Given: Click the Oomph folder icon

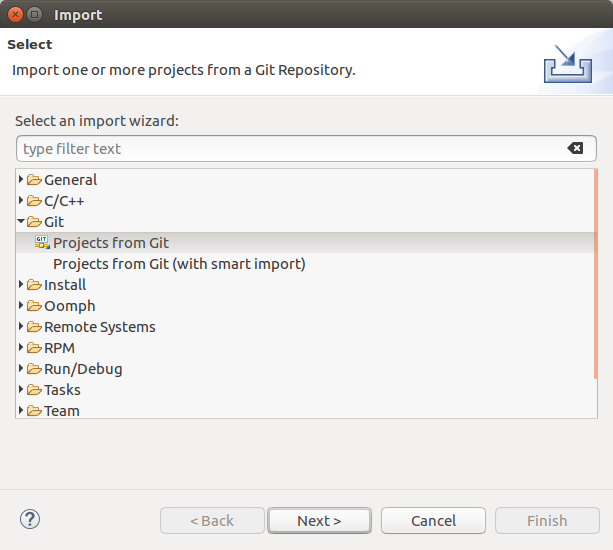Looking at the screenshot, I should 34,306.
